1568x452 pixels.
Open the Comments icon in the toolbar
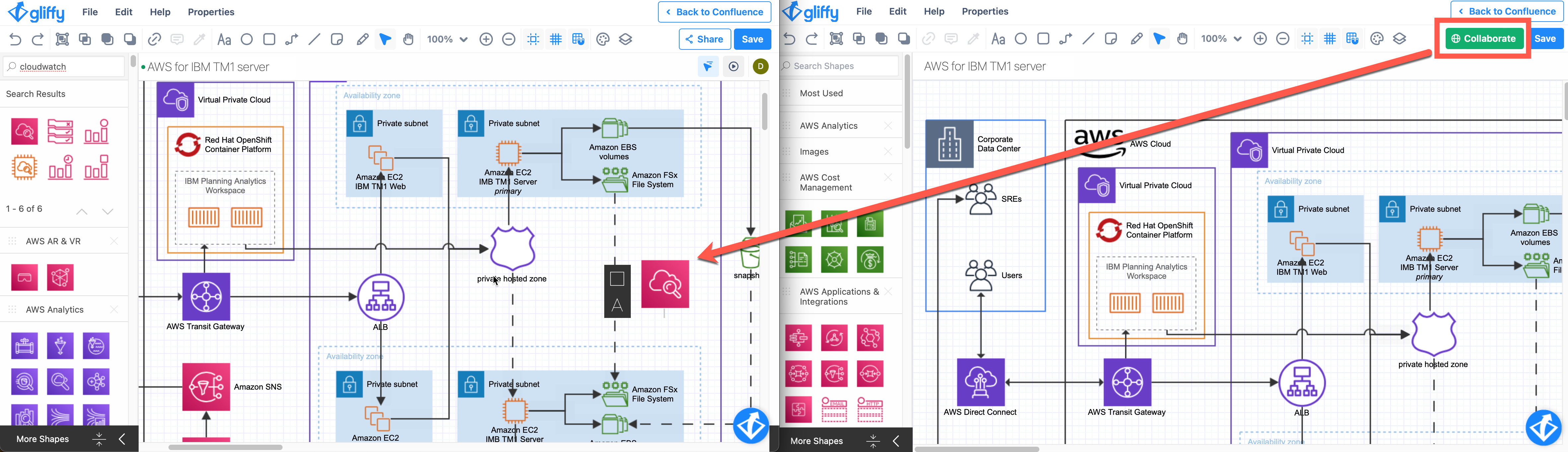(176, 38)
